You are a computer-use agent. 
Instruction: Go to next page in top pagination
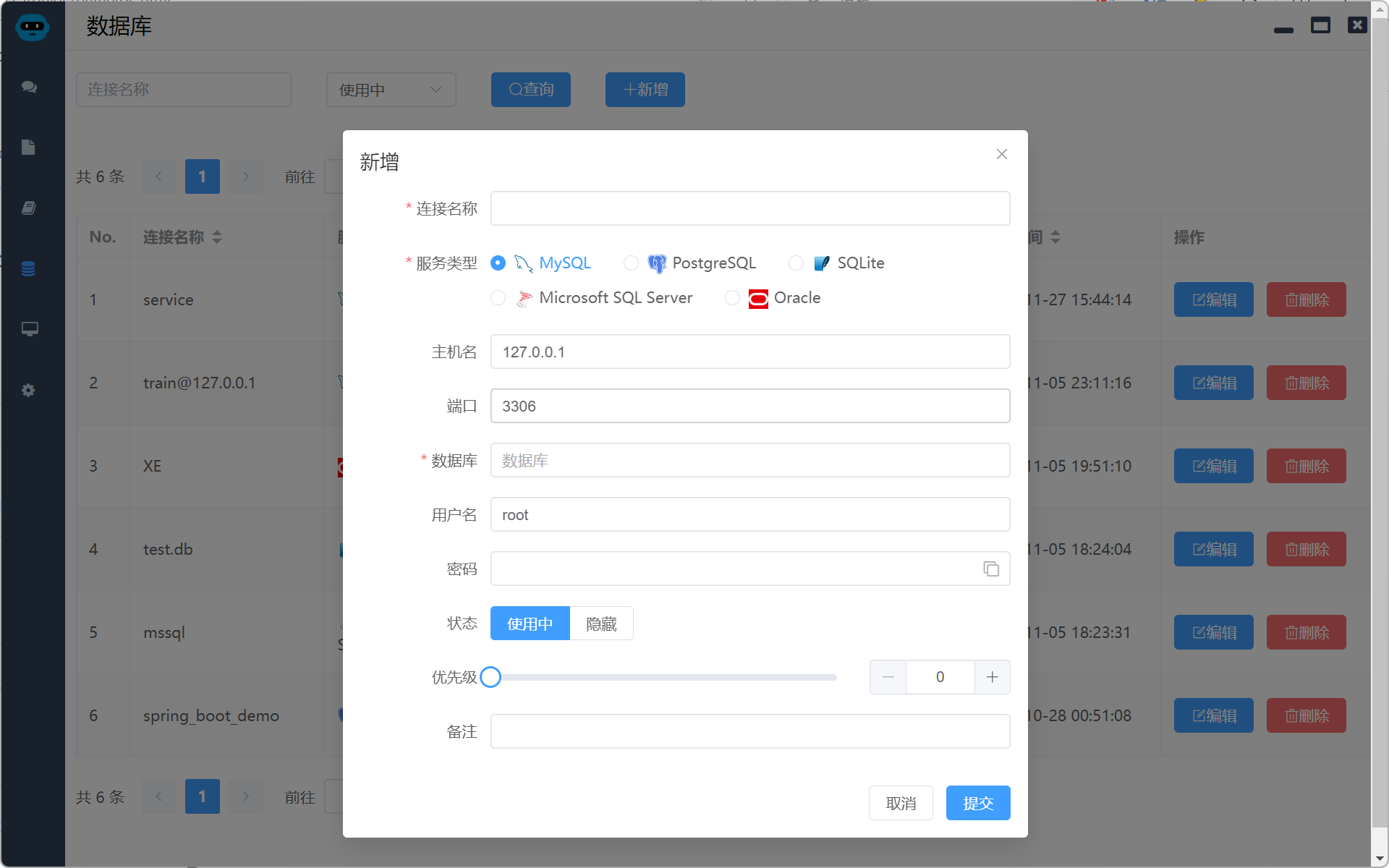(x=246, y=176)
